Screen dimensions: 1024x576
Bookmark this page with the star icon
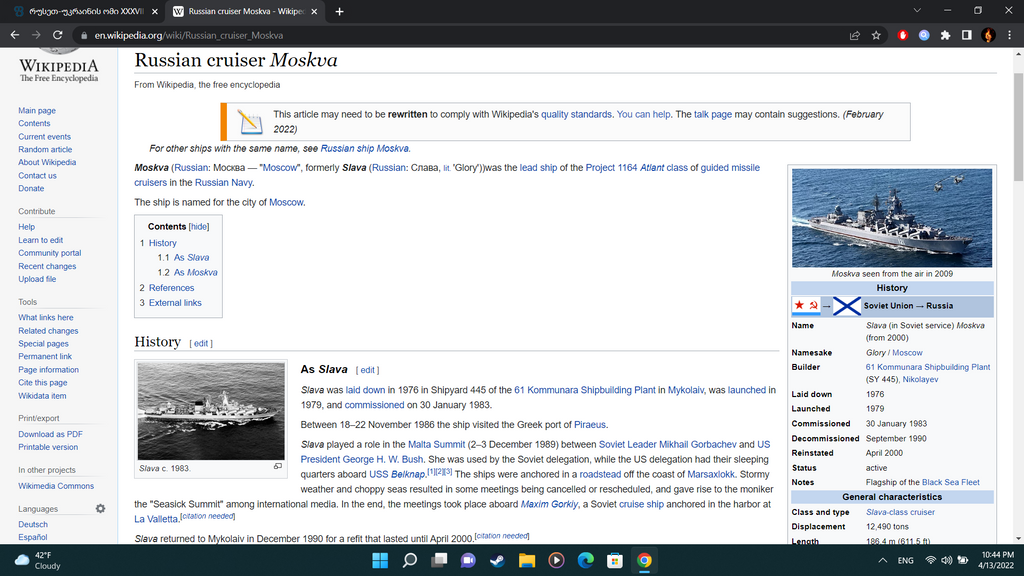[x=876, y=34]
